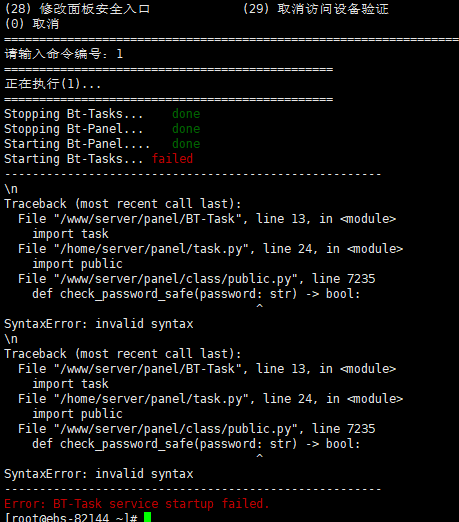
Task: Click the second 'SyntaxError: invalid syntax' message
Action: pos(99,474)
